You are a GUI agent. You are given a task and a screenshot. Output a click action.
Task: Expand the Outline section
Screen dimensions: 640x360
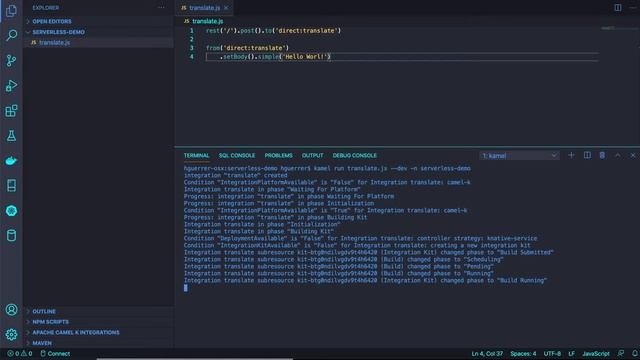[98, 311]
